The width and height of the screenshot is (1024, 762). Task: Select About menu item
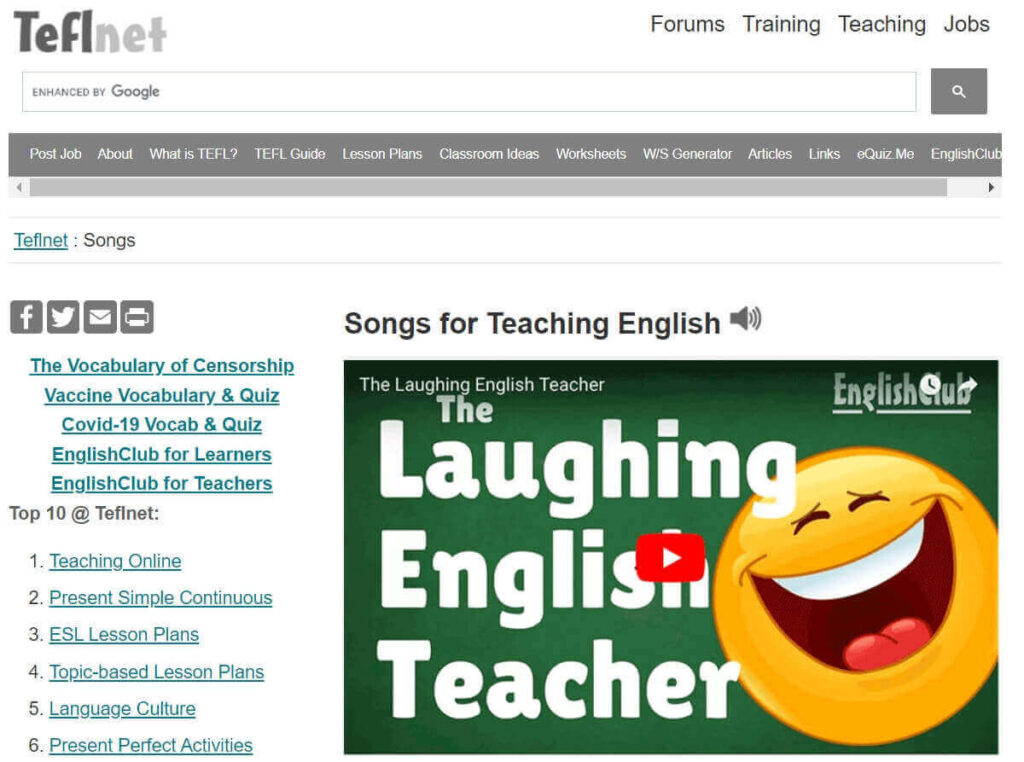pos(115,154)
